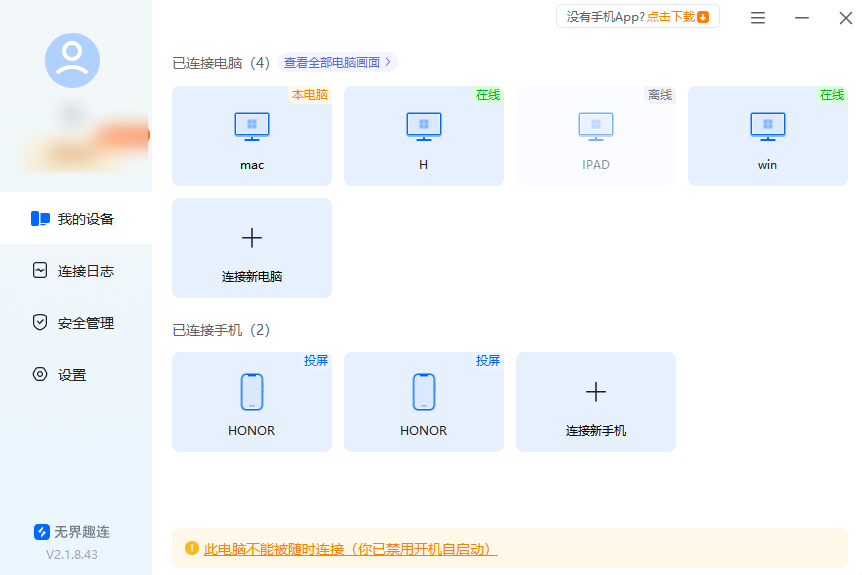
Task: Select the H computer monitor icon
Action: [423, 126]
